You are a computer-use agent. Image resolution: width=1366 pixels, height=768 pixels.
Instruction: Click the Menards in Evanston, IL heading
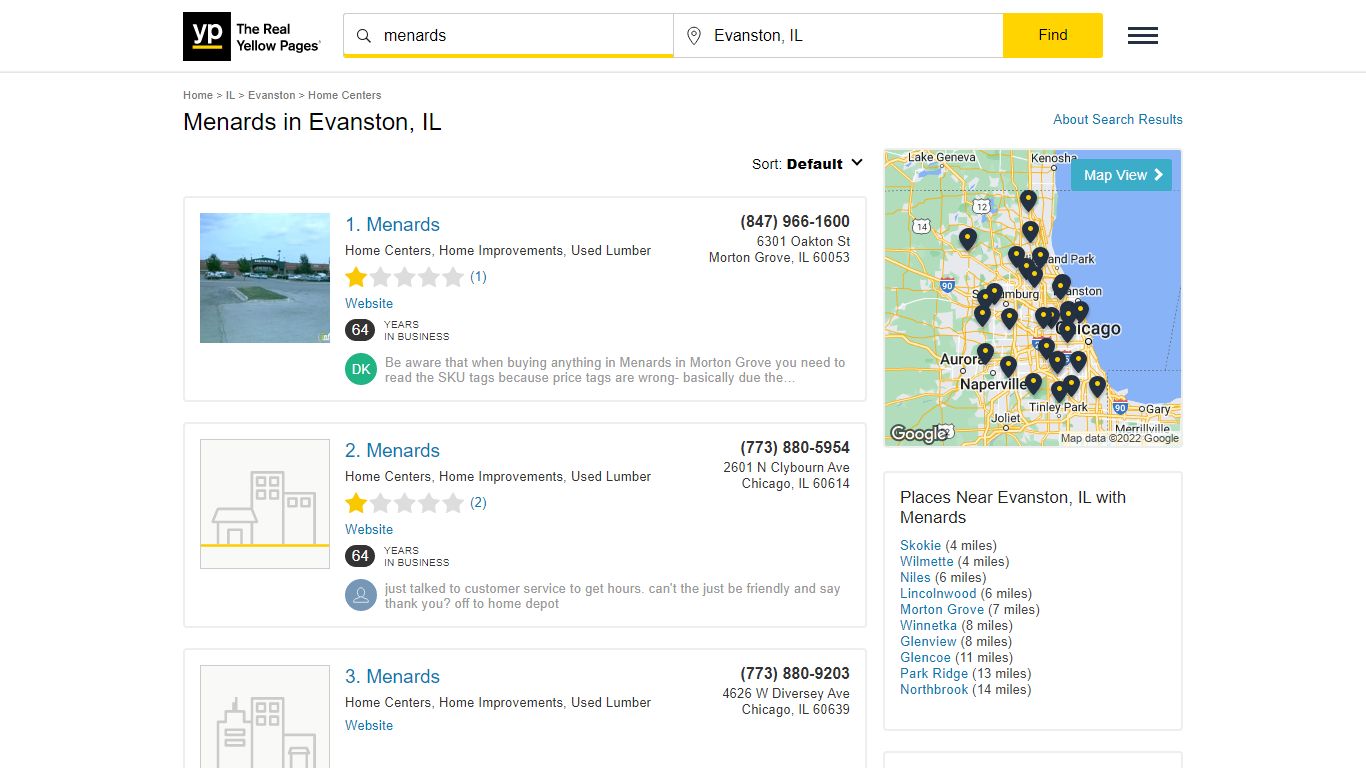tap(312, 122)
